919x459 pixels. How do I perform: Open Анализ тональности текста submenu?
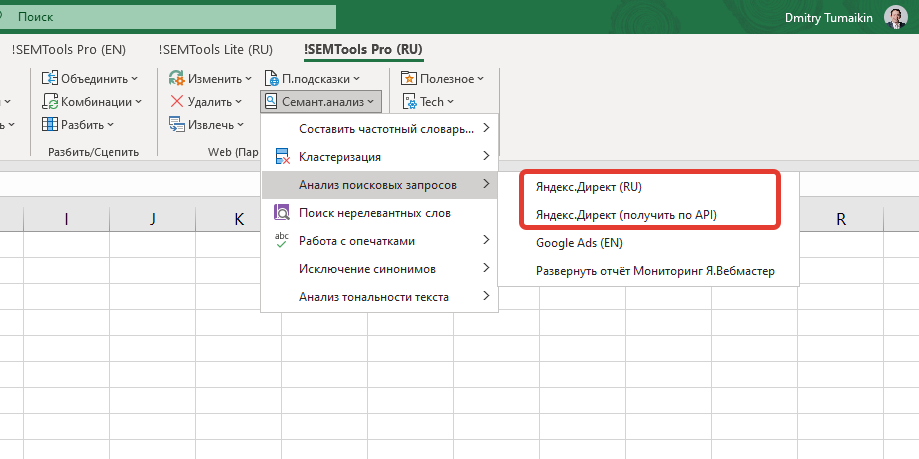380,297
